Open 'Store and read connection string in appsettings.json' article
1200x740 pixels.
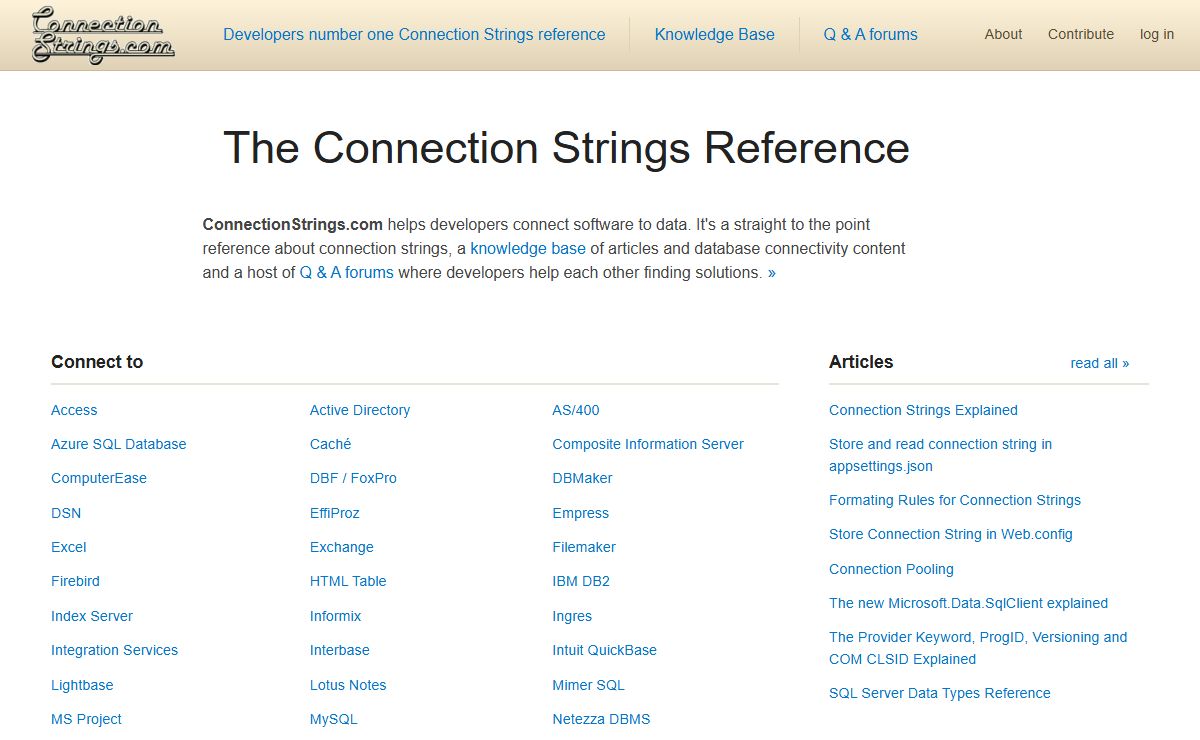940,455
